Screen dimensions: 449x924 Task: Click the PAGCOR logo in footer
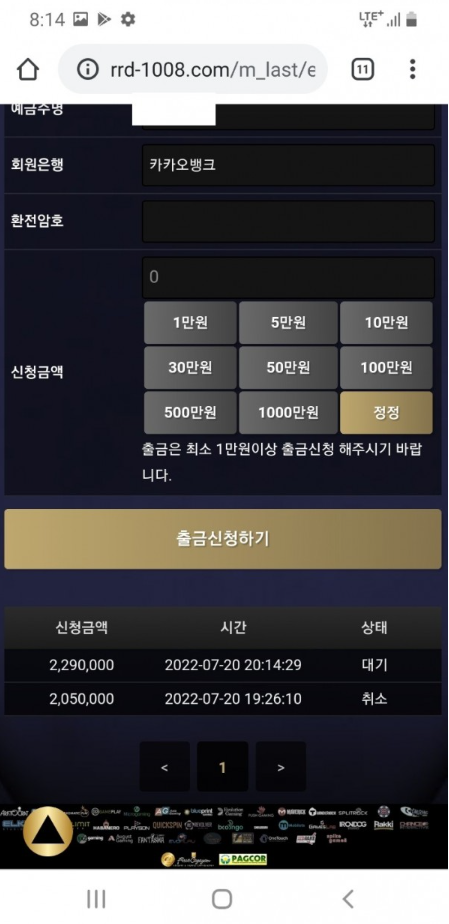243,859
